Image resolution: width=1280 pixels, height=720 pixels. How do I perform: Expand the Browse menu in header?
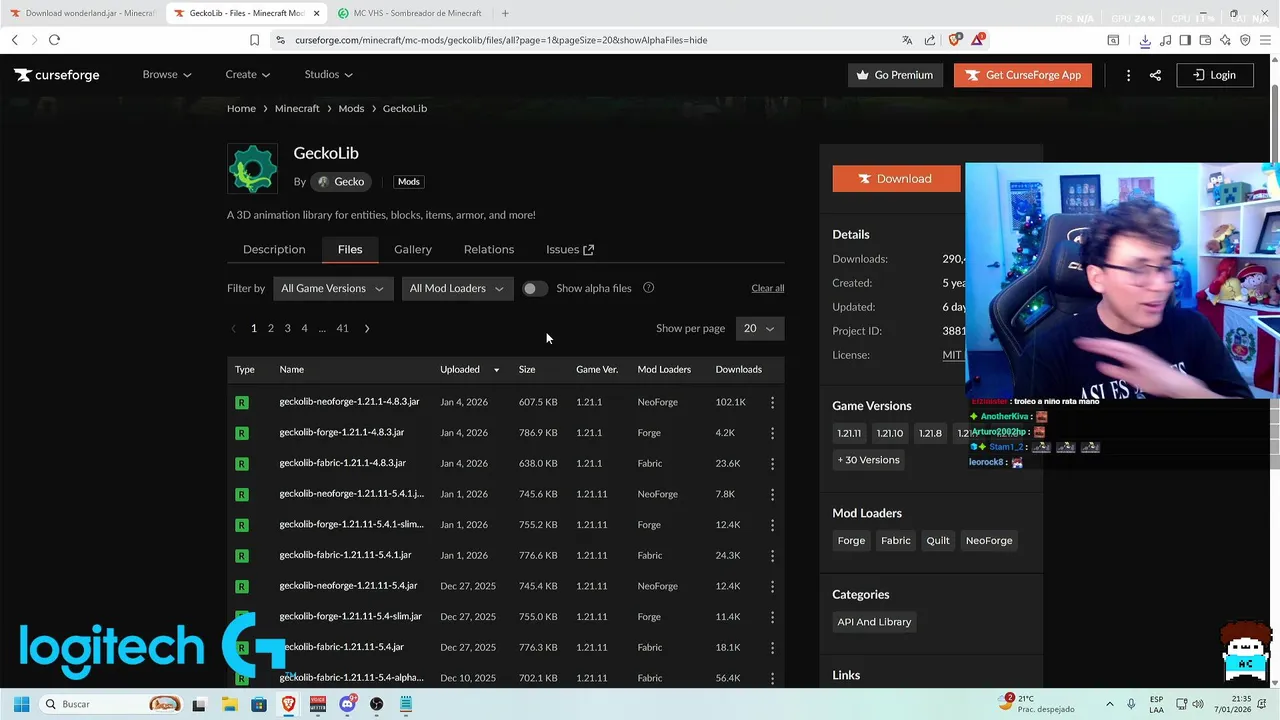pyautogui.click(x=167, y=75)
